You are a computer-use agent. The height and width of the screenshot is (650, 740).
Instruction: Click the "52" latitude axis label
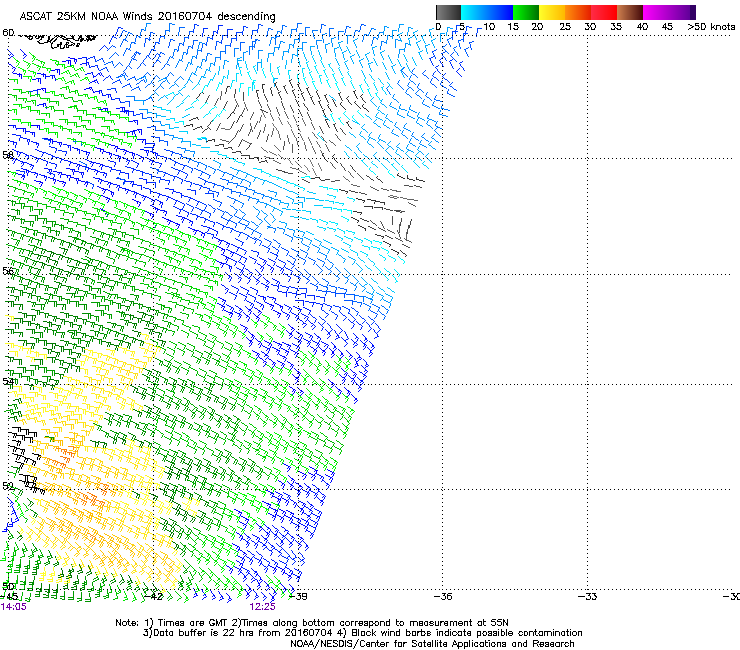click(x=8, y=486)
